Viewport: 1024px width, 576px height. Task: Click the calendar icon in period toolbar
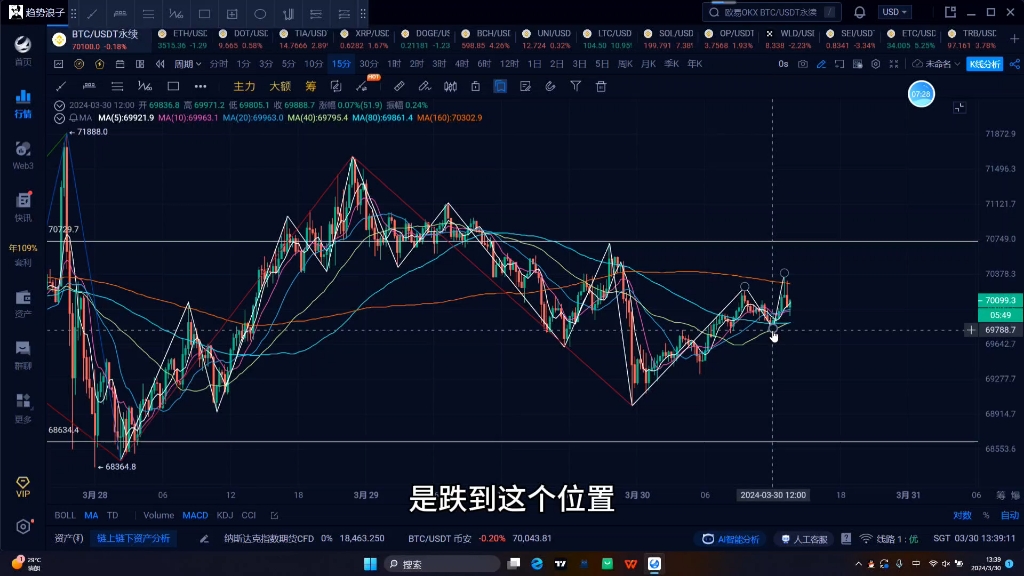[120, 64]
